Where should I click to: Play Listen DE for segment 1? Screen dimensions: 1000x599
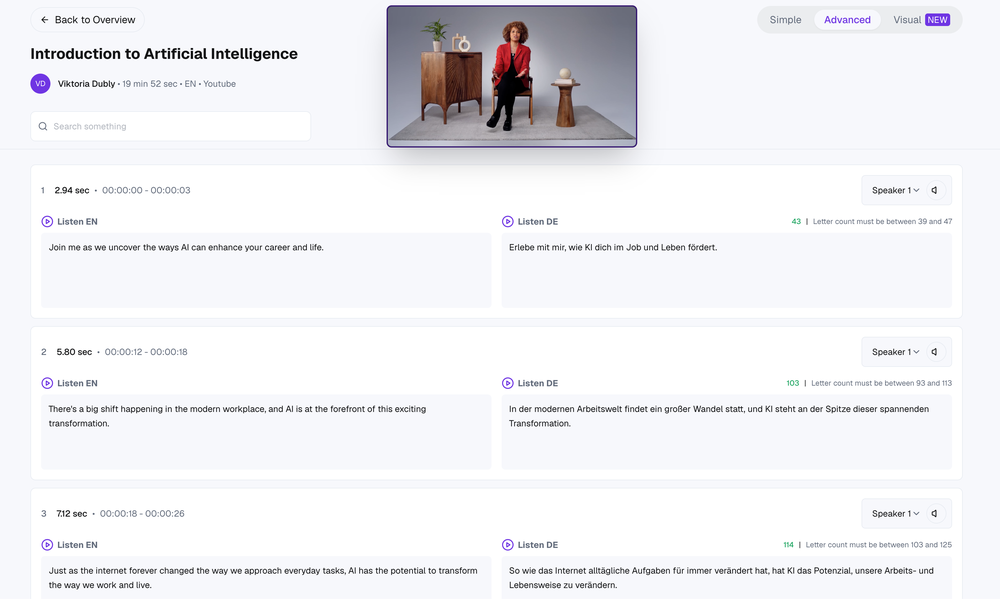(x=530, y=221)
